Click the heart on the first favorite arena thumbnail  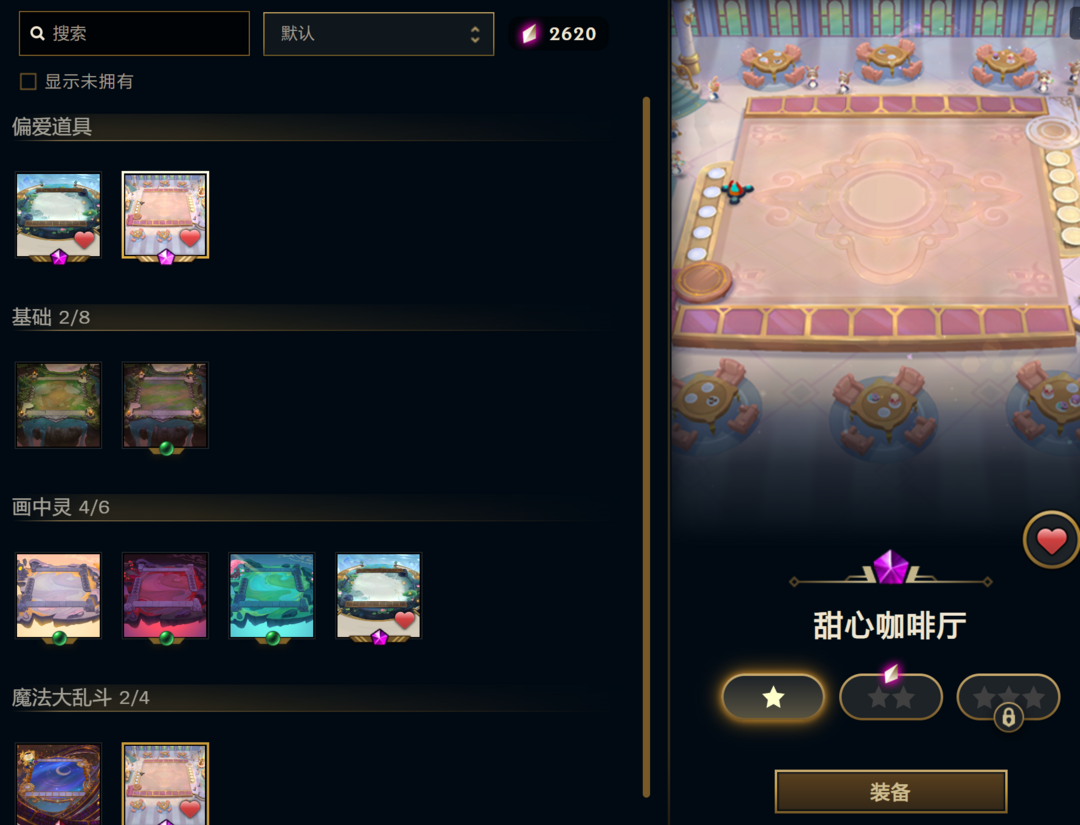[x=84, y=239]
